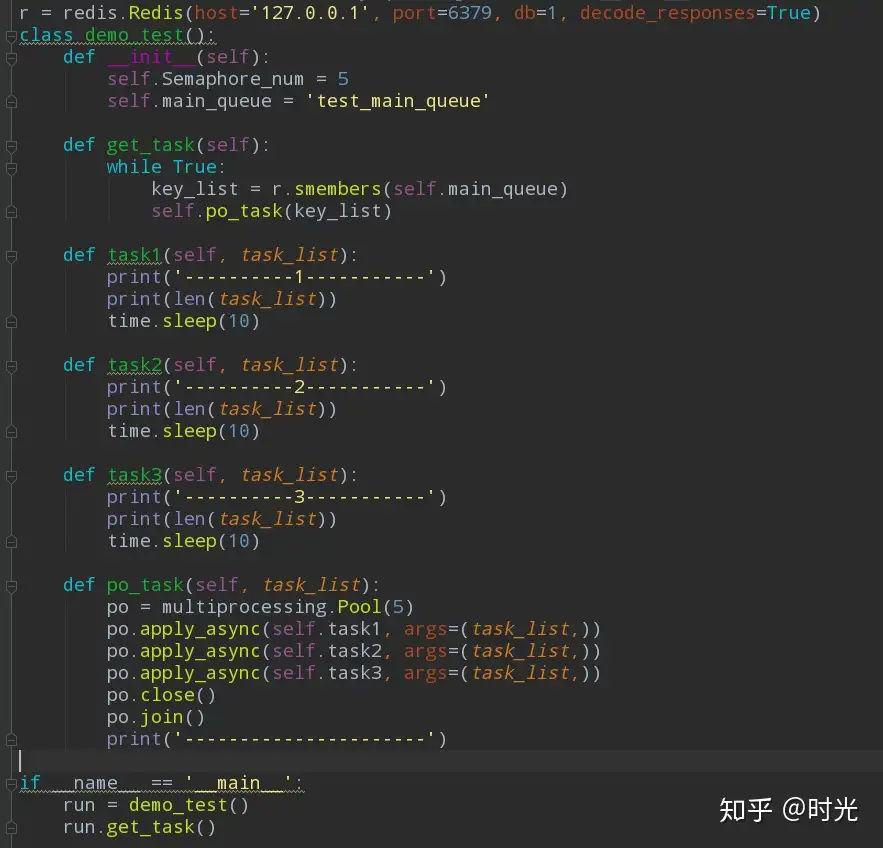Collapse the def task3 fold marker
The image size is (883, 848).
(11, 476)
